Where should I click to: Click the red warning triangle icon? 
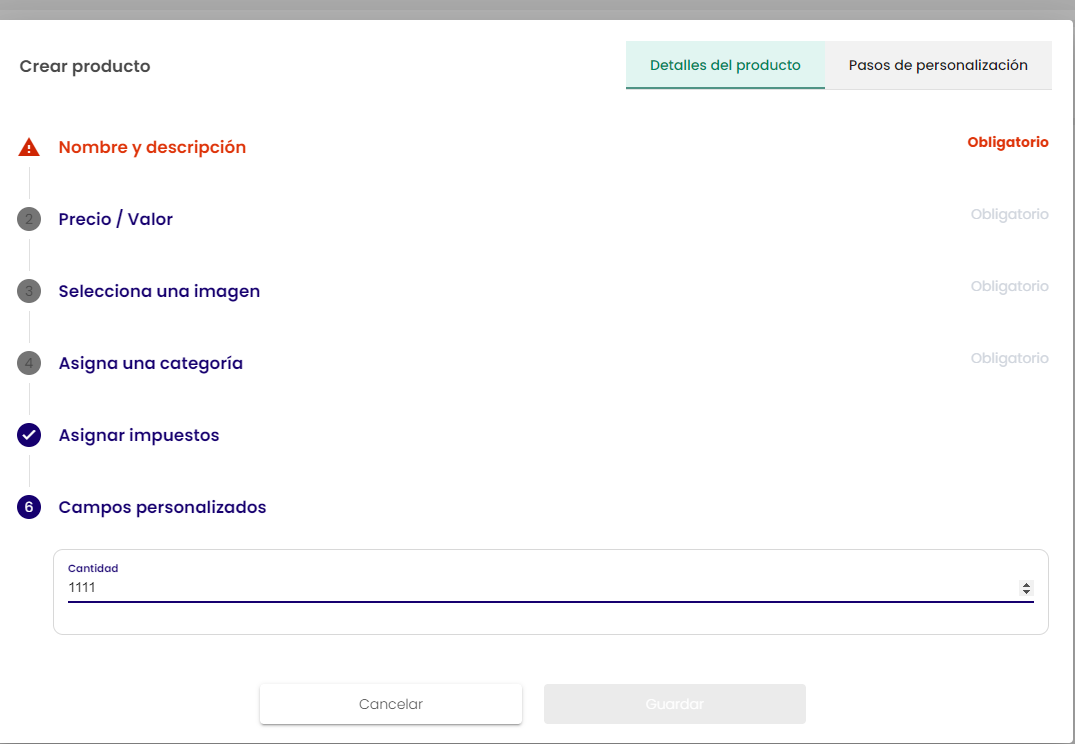pos(29,147)
